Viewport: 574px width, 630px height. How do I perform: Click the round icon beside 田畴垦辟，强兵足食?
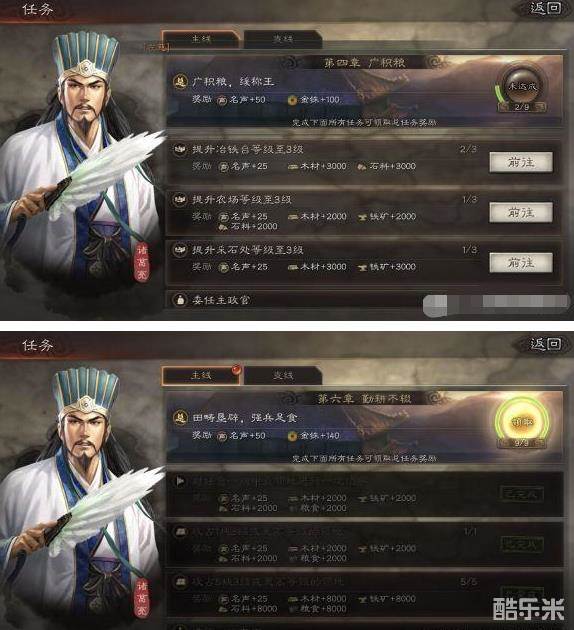tap(180, 417)
